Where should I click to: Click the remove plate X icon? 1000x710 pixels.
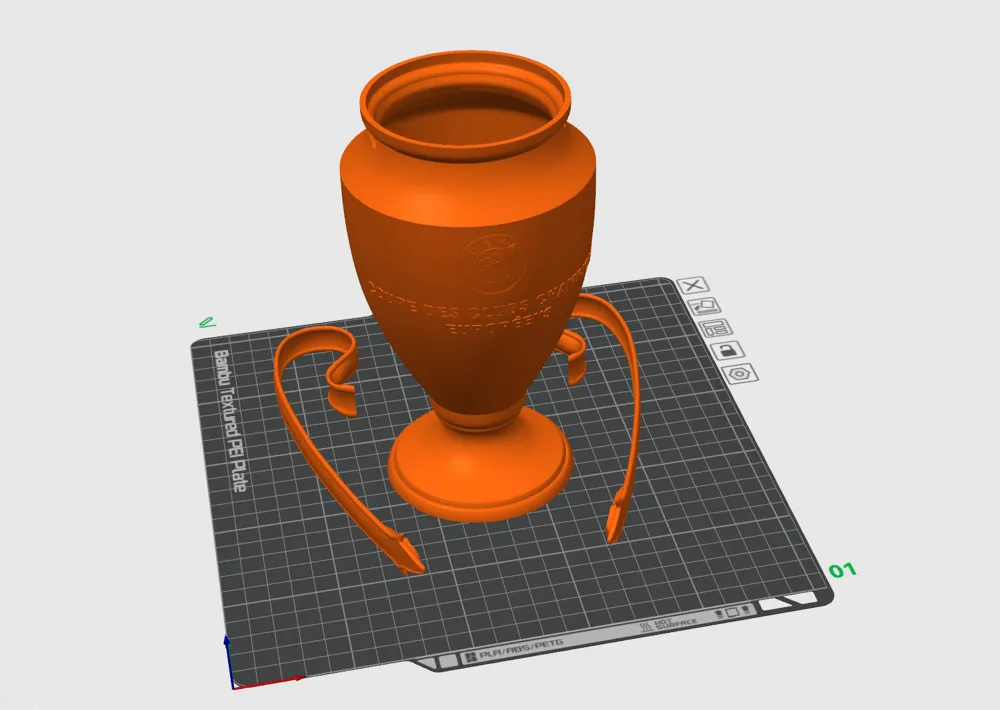point(693,285)
